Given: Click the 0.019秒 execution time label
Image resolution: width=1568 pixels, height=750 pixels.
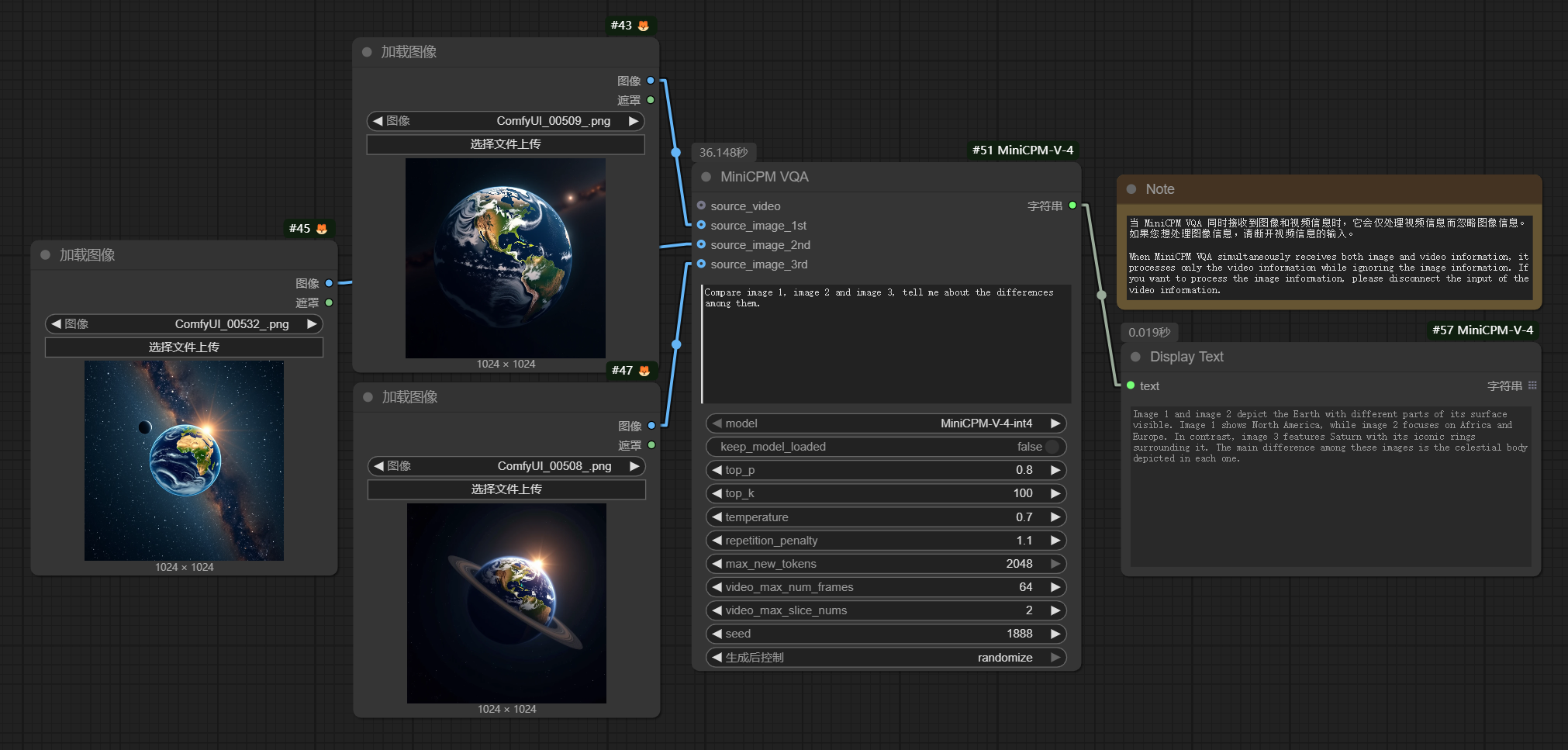Looking at the screenshot, I should point(1149,333).
